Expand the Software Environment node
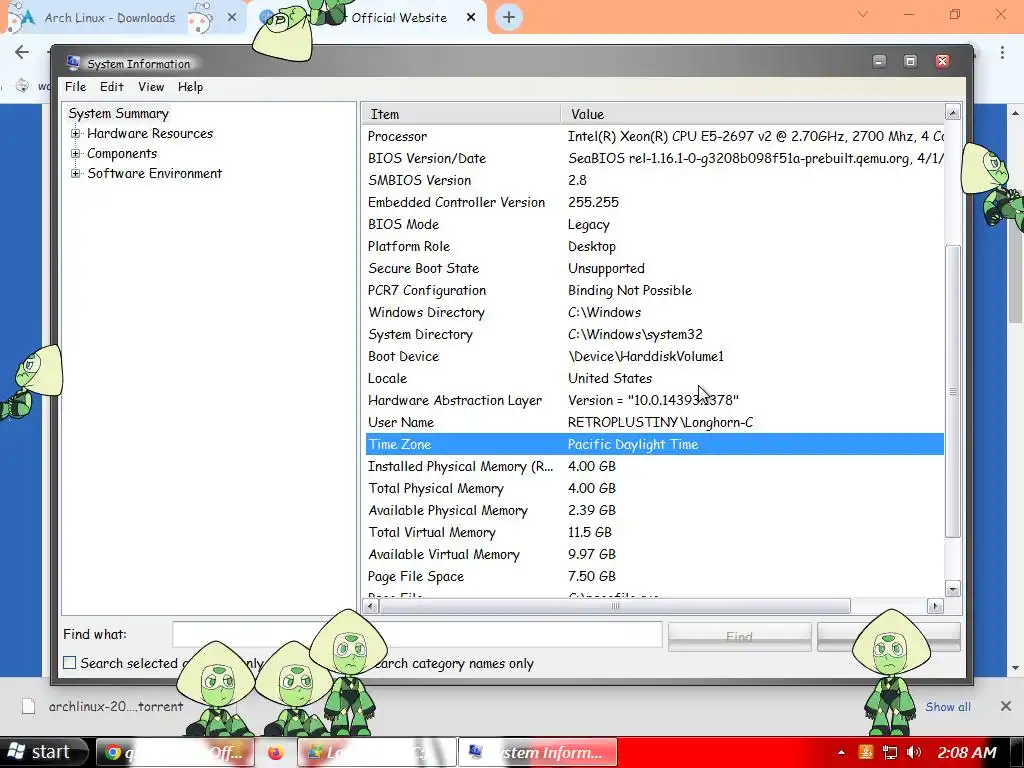 click(76, 174)
